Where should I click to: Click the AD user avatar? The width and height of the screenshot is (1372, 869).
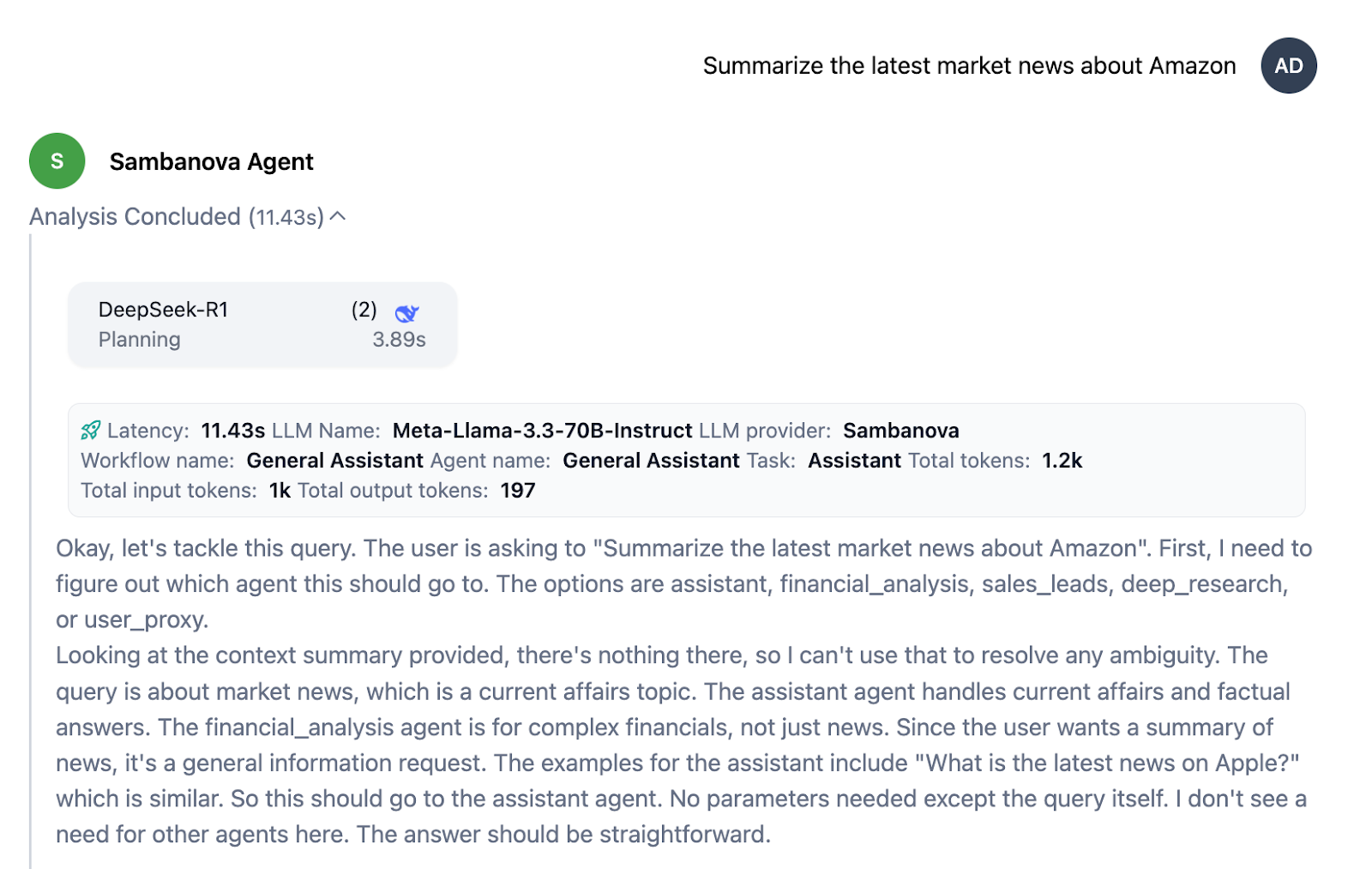click(x=1287, y=65)
